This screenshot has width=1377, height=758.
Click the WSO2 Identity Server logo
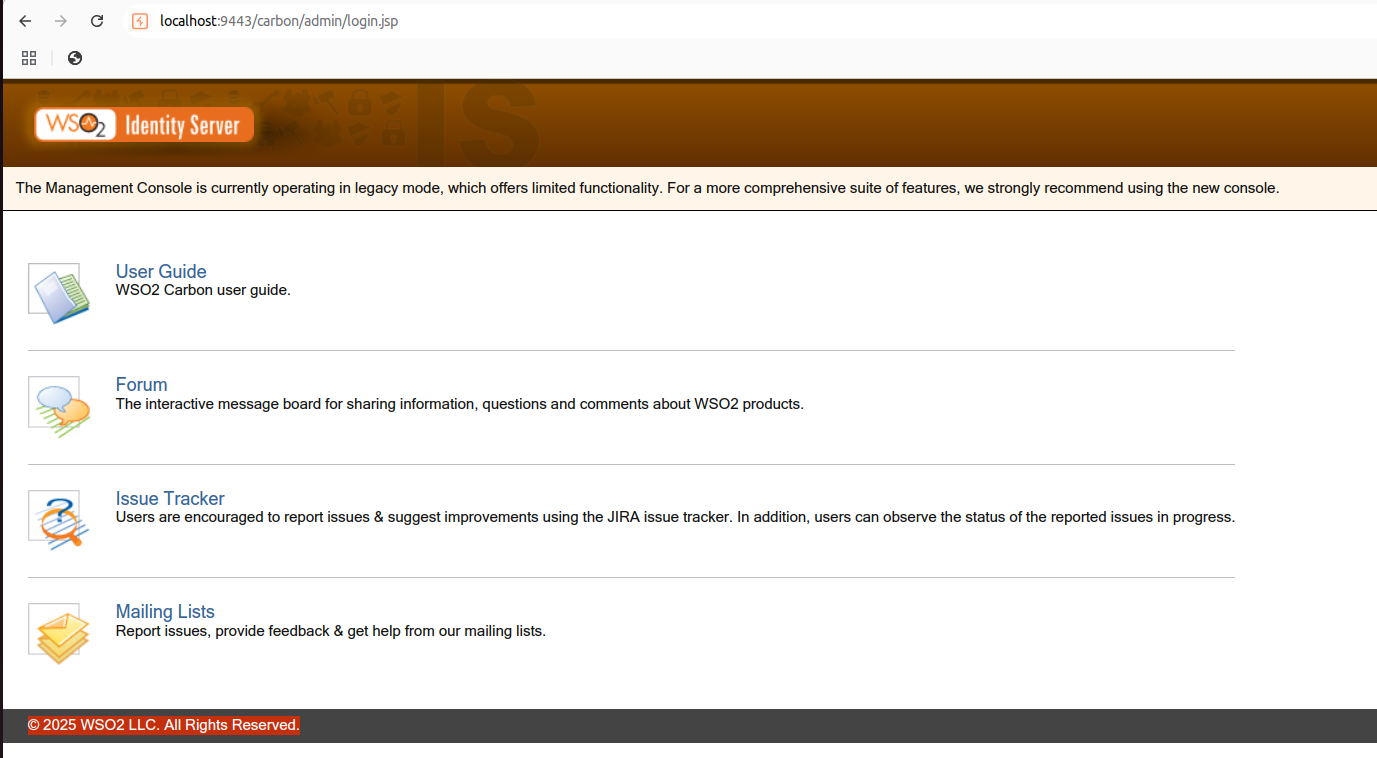[144, 125]
